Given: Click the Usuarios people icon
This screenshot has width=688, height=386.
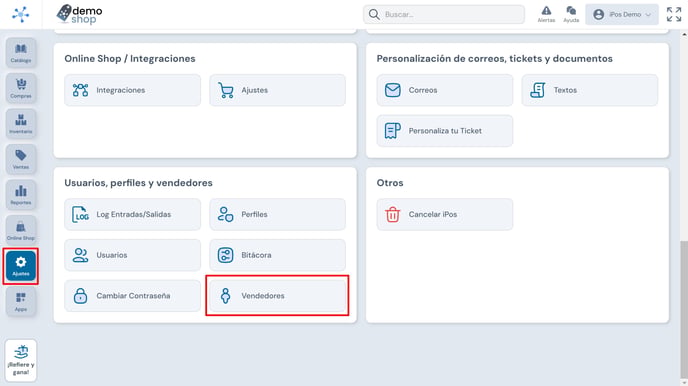Looking at the screenshot, I should 80,255.
